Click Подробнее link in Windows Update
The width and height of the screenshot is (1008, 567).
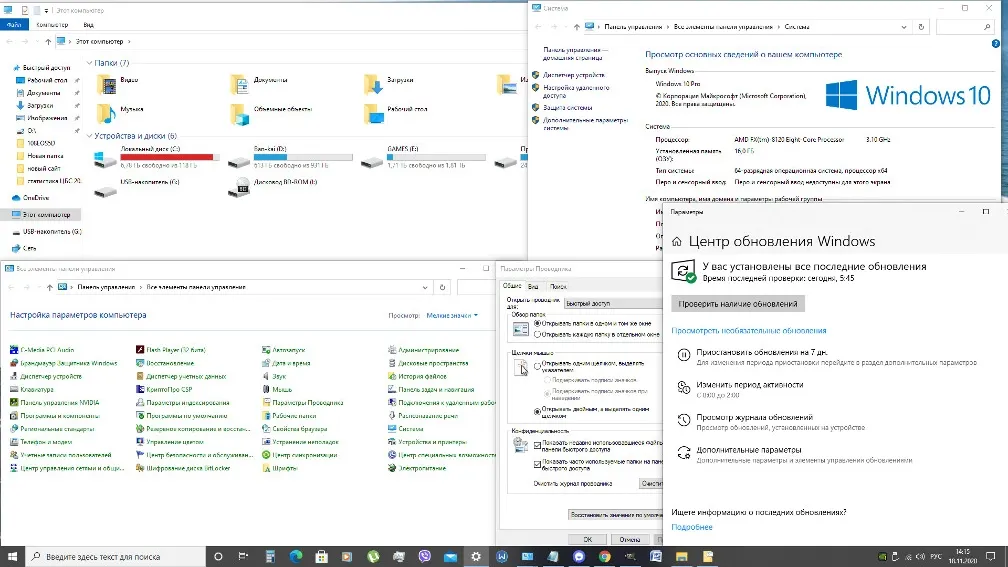pyautogui.click(x=692, y=527)
